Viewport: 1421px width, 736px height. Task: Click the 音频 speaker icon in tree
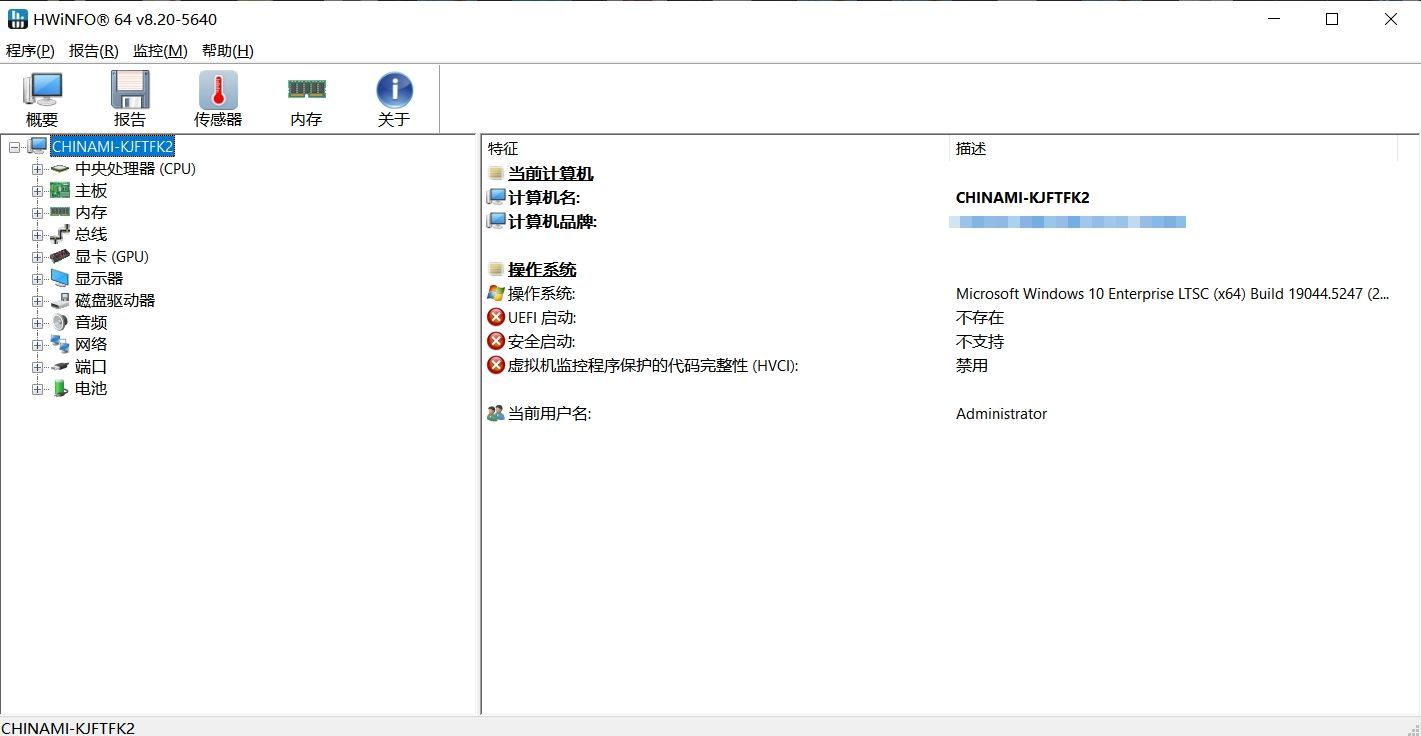pyautogui.click(x=60, y=323)
